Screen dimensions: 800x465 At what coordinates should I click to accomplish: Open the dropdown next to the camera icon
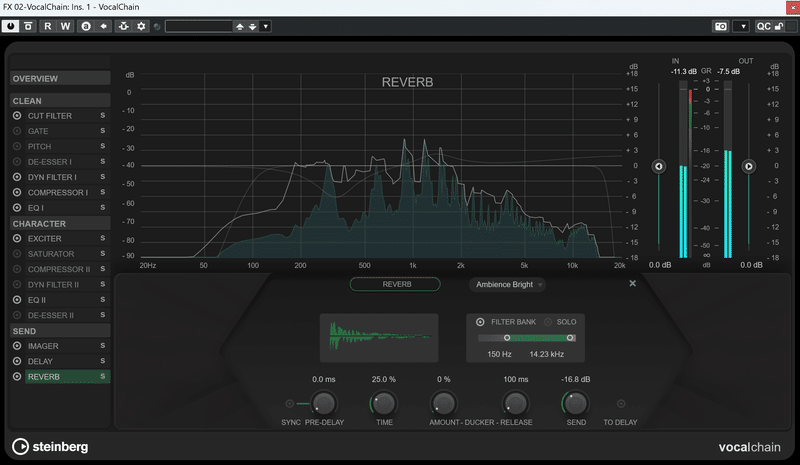pos(743,27)
